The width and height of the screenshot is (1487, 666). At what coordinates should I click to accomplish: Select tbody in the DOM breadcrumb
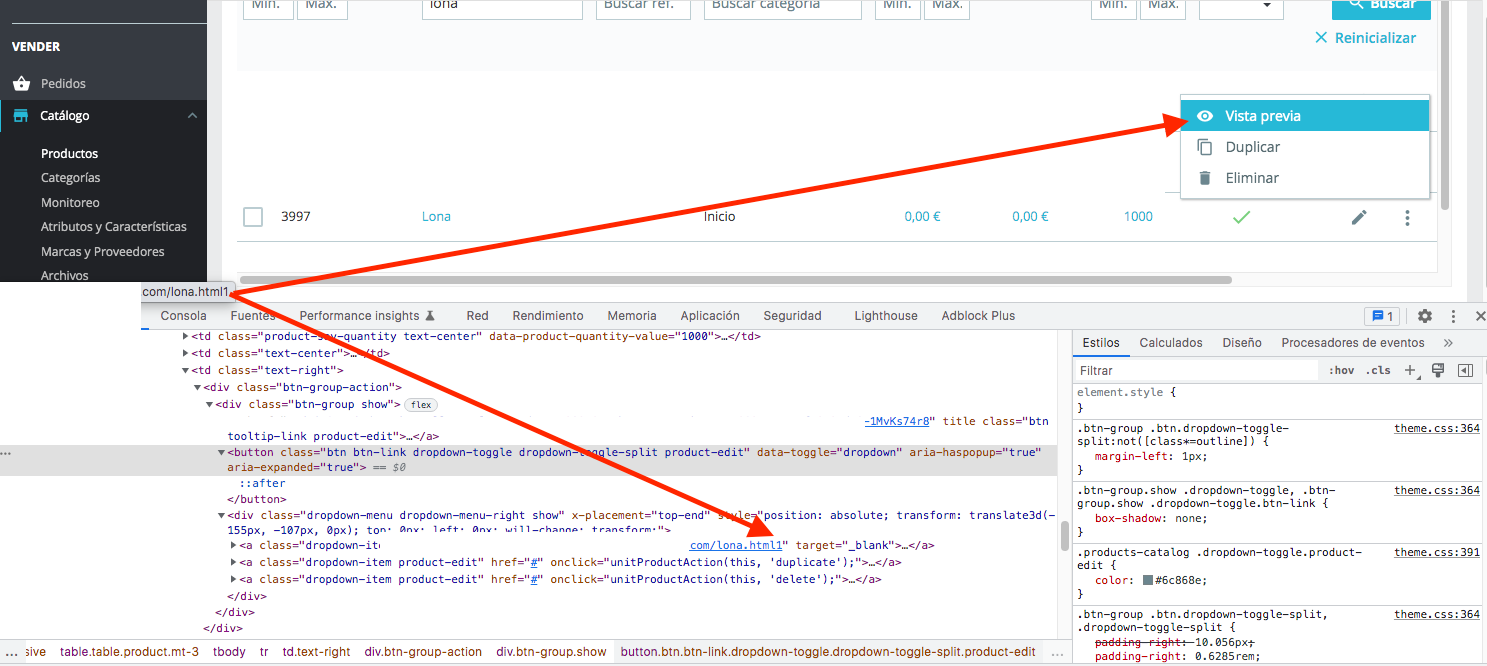tap(229, 652)
